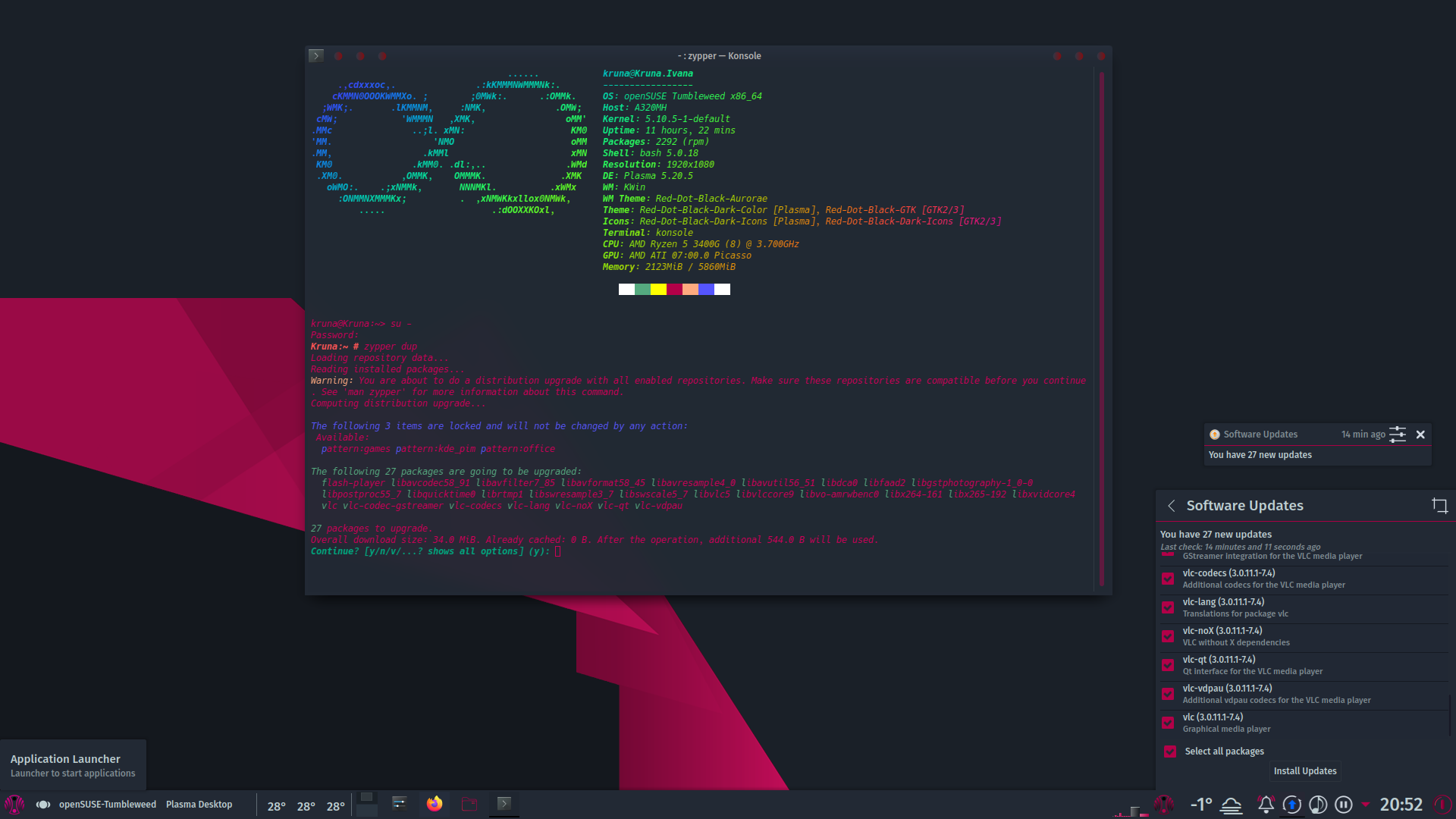Expand hidden system tray icons arrow

pos(1366,805)
